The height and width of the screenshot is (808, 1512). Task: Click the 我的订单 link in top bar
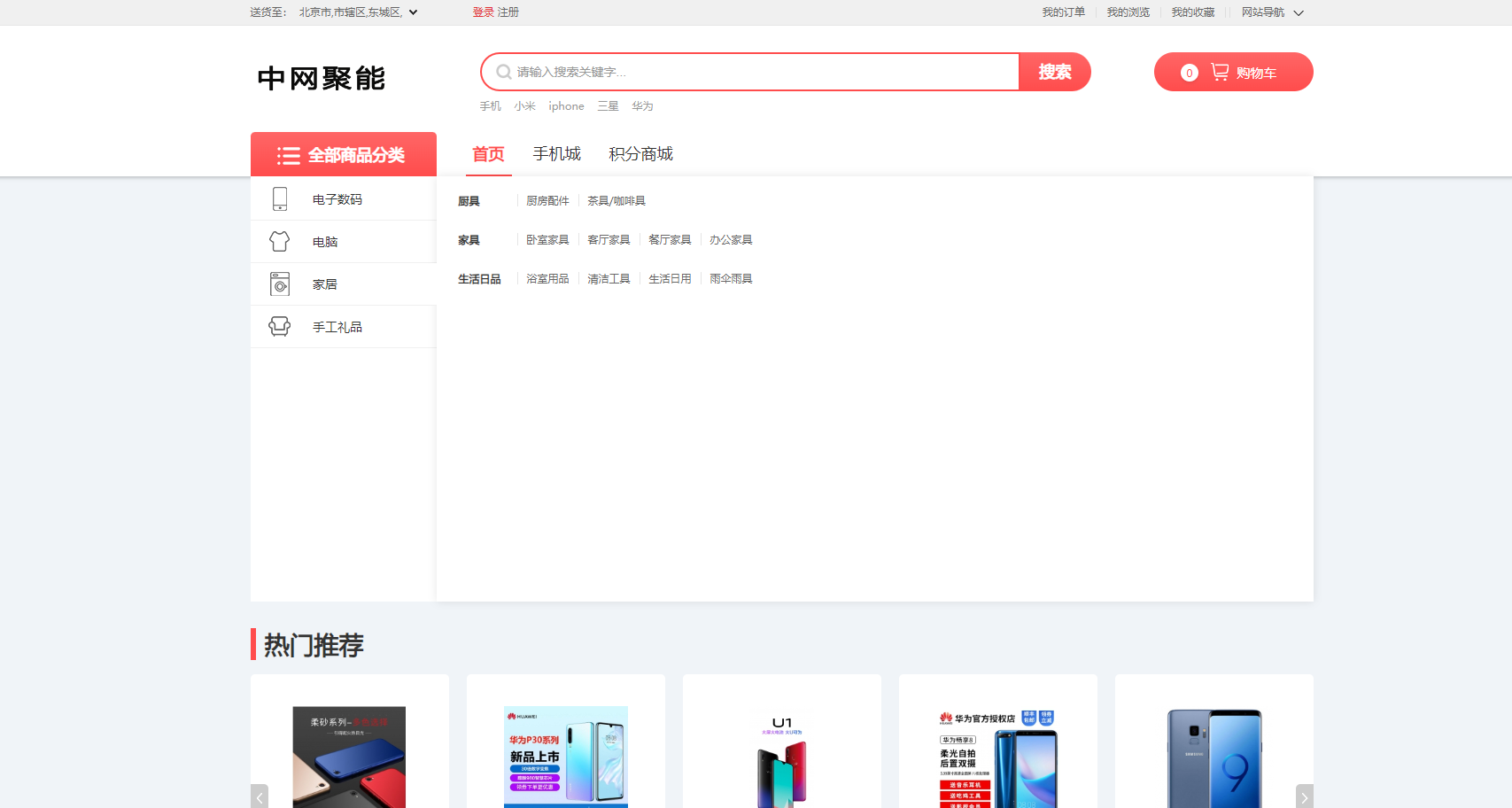click(x=1065, y=12)
